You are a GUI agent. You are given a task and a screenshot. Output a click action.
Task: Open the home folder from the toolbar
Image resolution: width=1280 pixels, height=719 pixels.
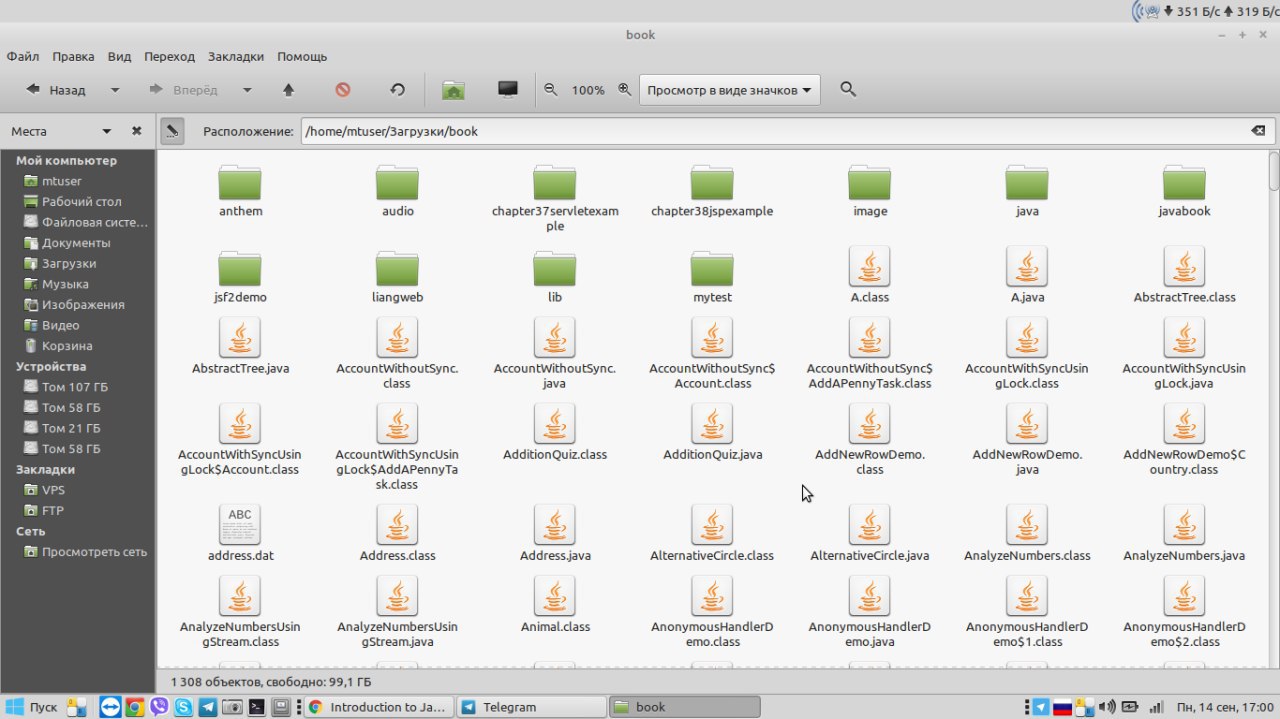click(x=453, y=90)
